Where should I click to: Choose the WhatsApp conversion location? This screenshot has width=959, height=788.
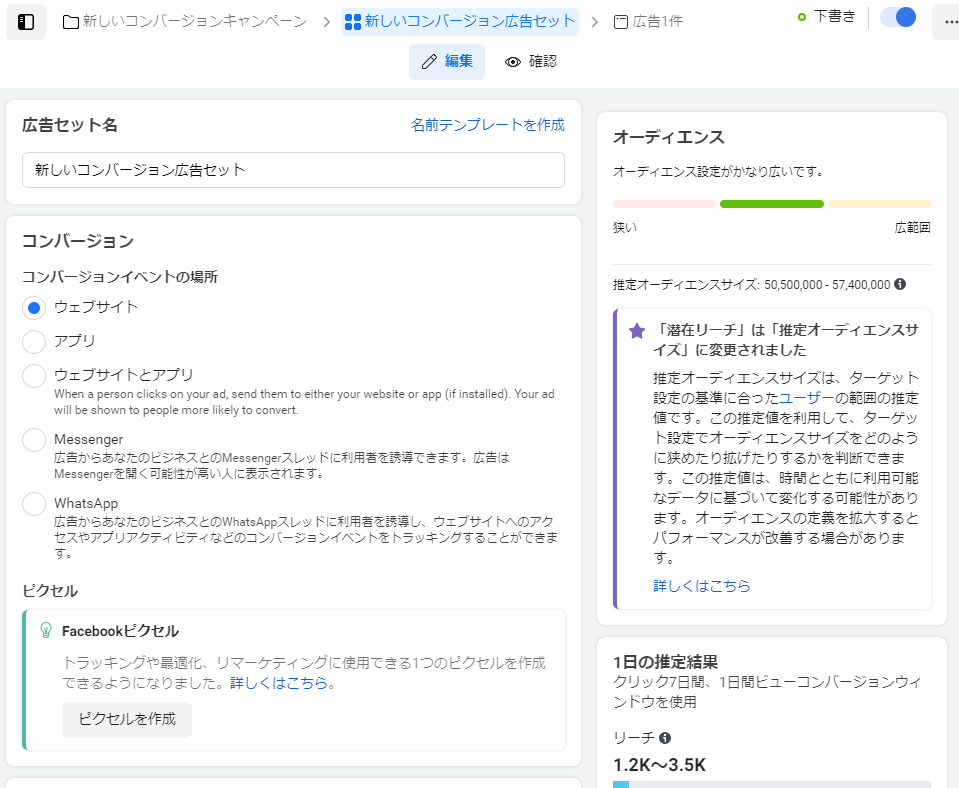click(x=34, y=504)
